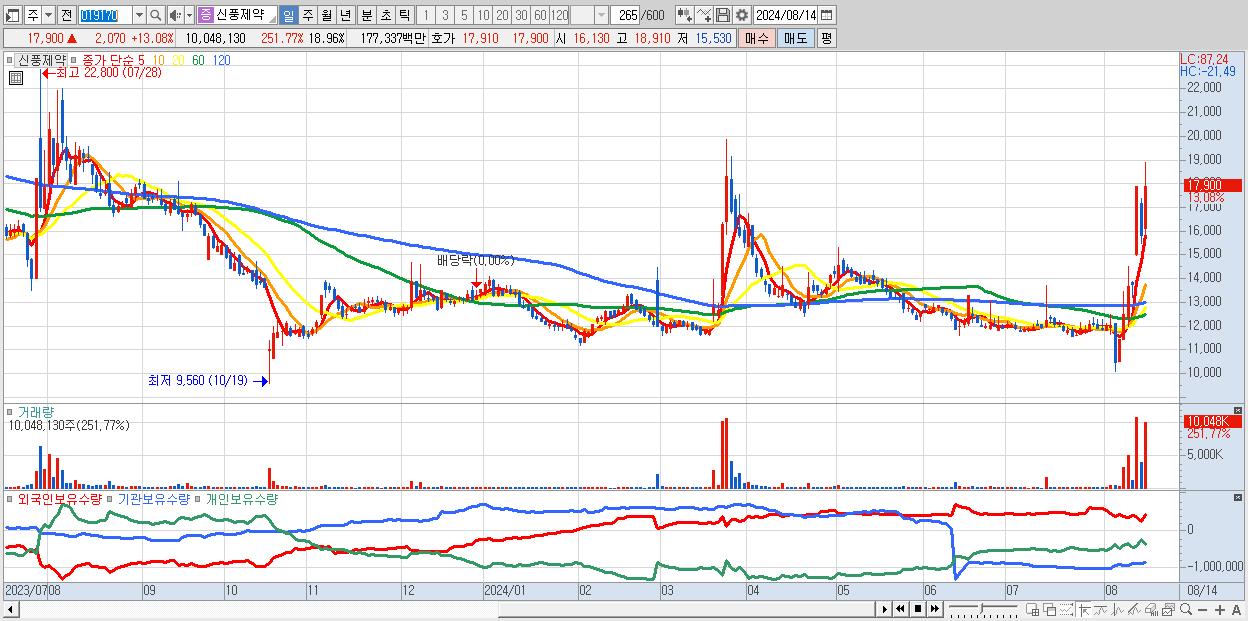The image size is (1248, 621).
Task: Choose the 30 interval button
Action: pyautogui.click(x=521, y=15)
